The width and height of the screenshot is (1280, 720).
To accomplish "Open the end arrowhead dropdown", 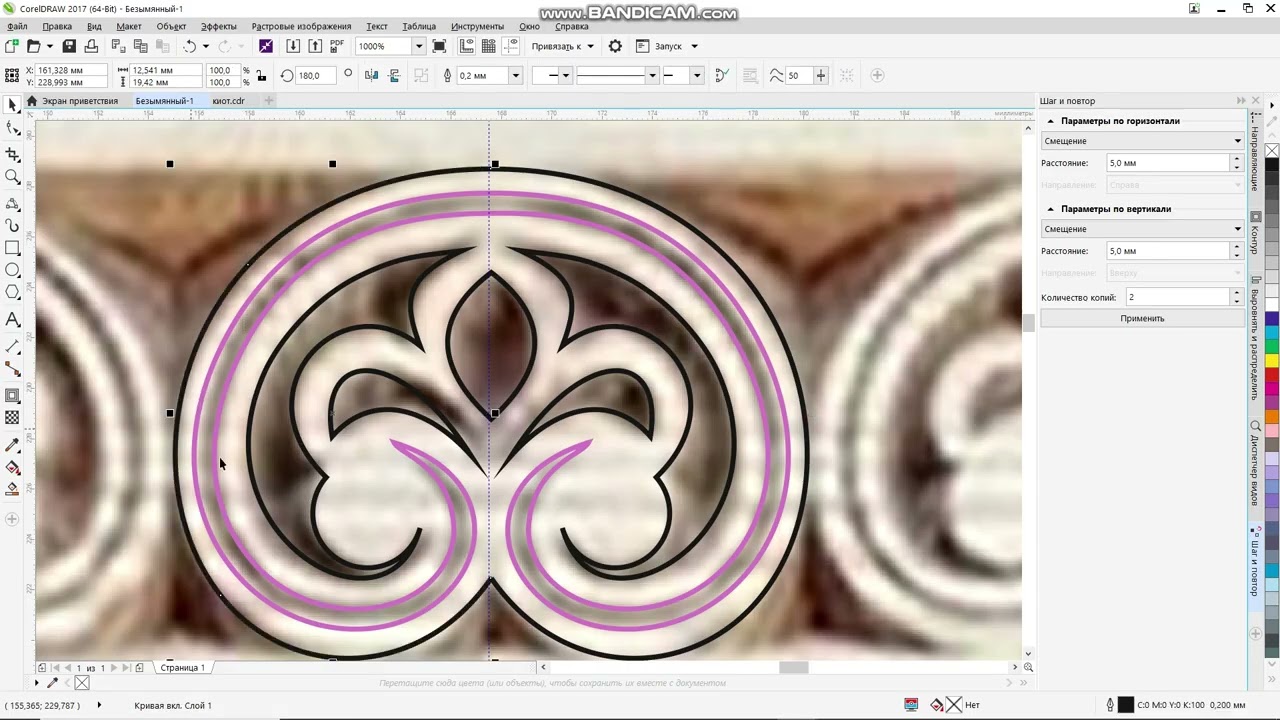I will 696,75.
